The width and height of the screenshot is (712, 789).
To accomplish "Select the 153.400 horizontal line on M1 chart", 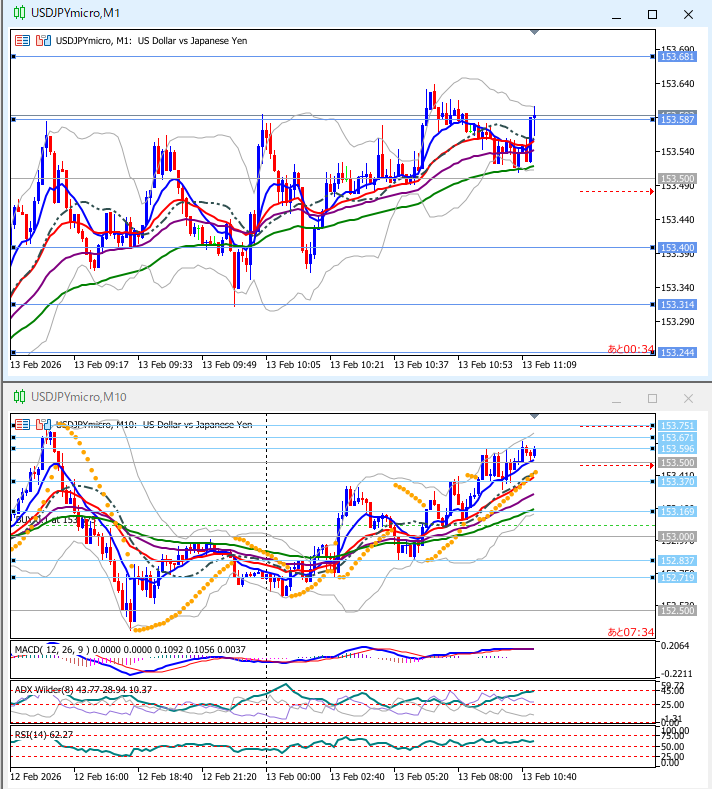I will pyautogui.click(x=300, y=247).
